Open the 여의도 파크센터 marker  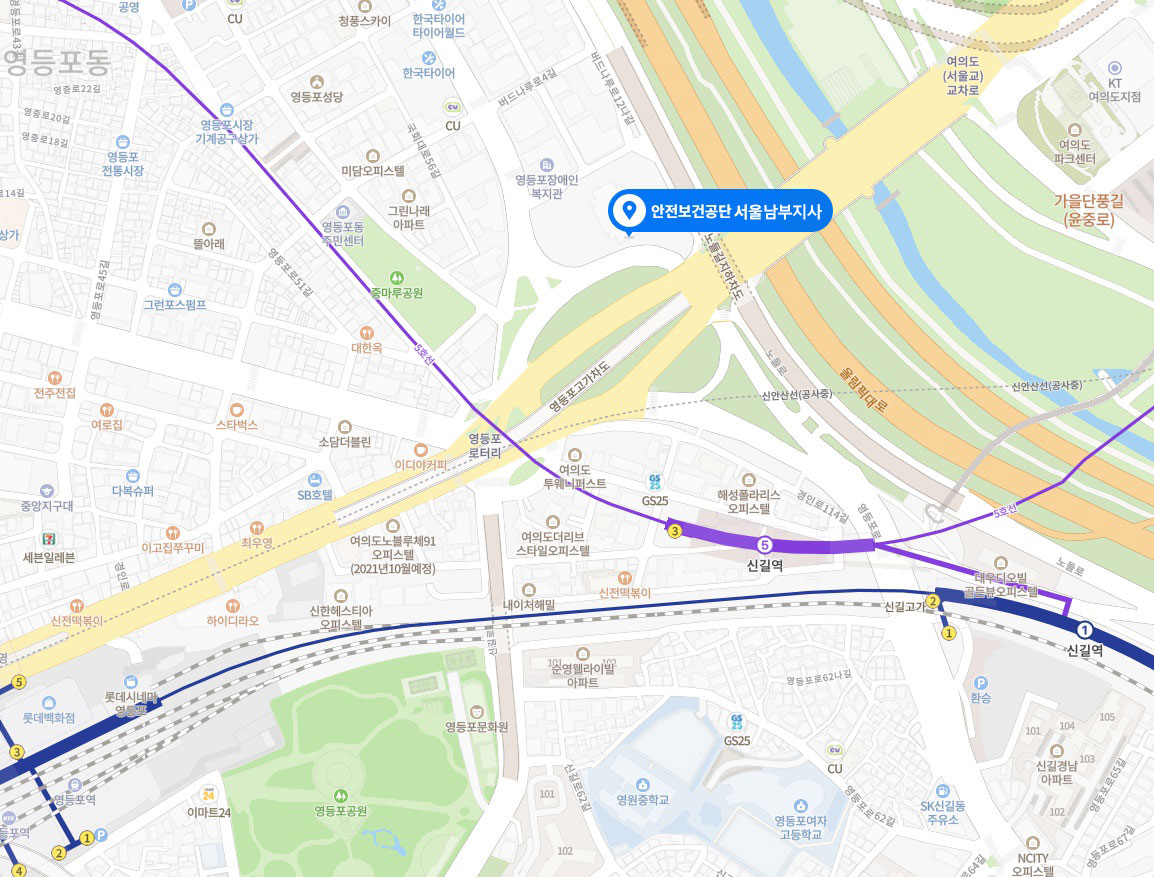point(1075,129)
